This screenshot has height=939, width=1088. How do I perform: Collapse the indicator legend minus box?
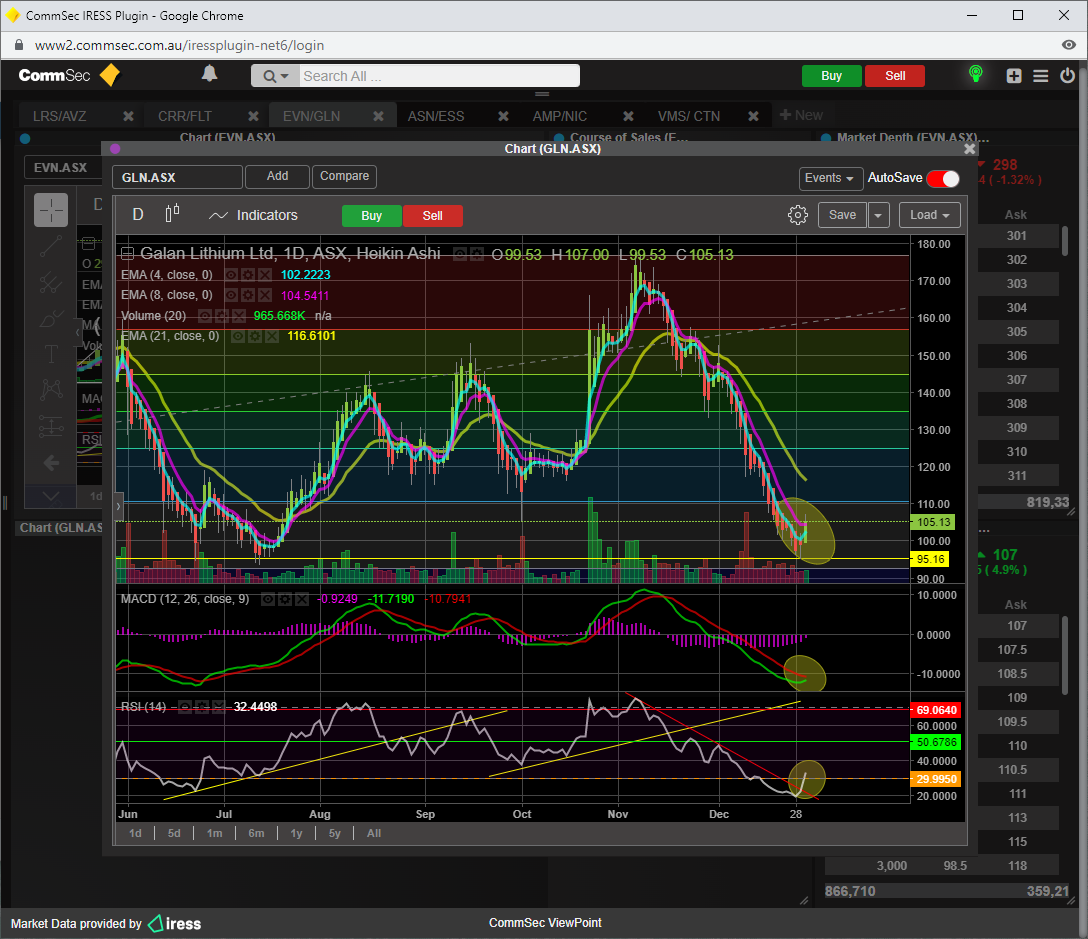[x=128, y=254]
